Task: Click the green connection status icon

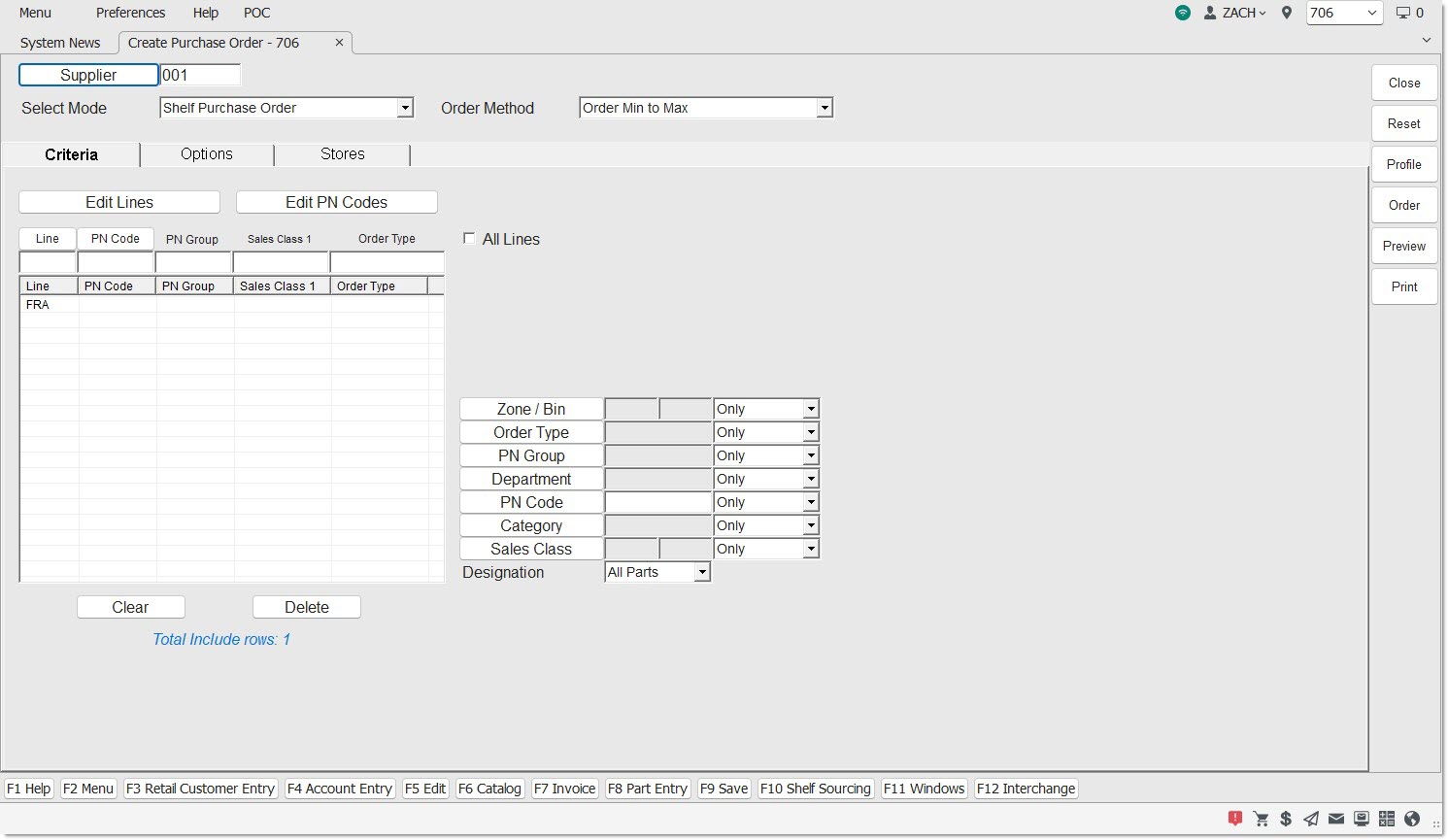Action: tap(1182, 13)
